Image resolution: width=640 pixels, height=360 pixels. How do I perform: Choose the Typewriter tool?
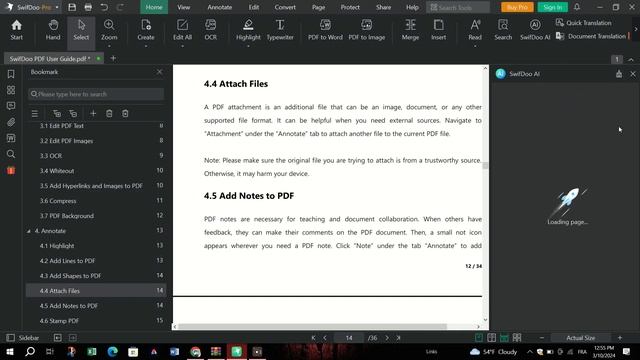(280, 30)
